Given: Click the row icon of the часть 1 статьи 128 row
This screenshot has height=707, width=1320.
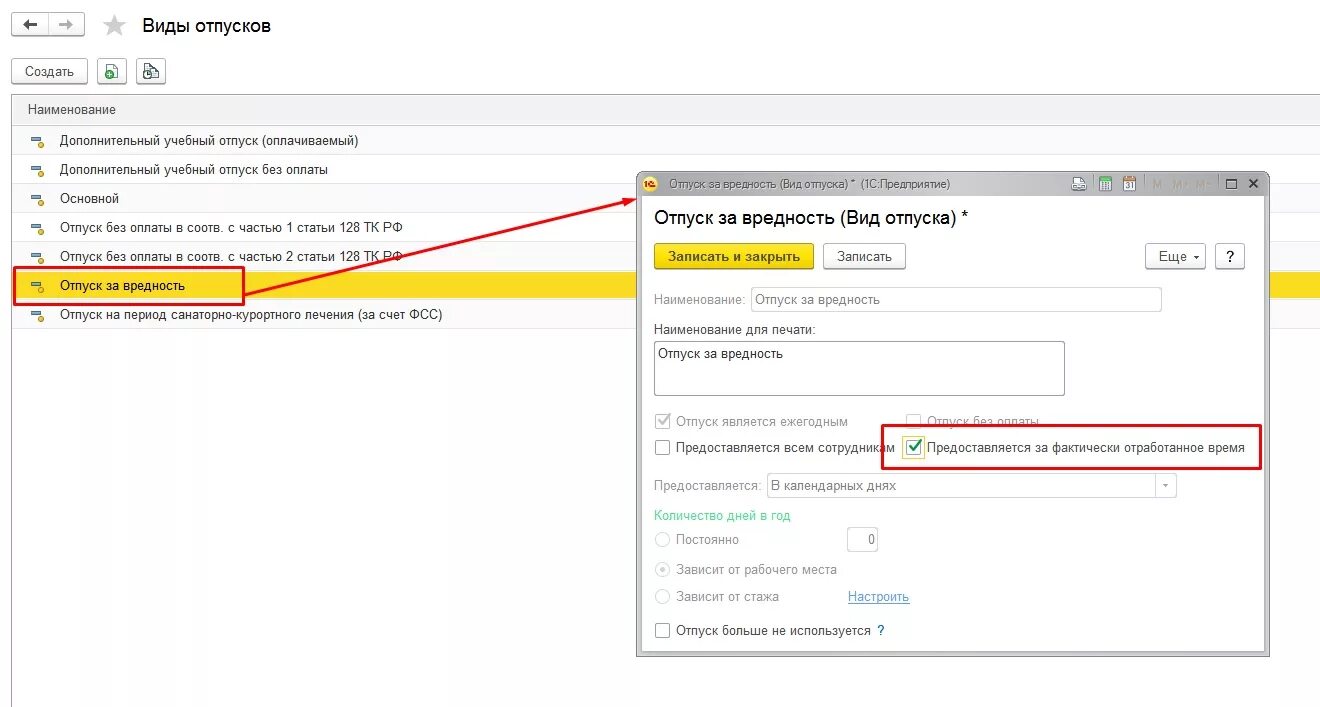Looking at the screenshot, I should tap(37, 228).
